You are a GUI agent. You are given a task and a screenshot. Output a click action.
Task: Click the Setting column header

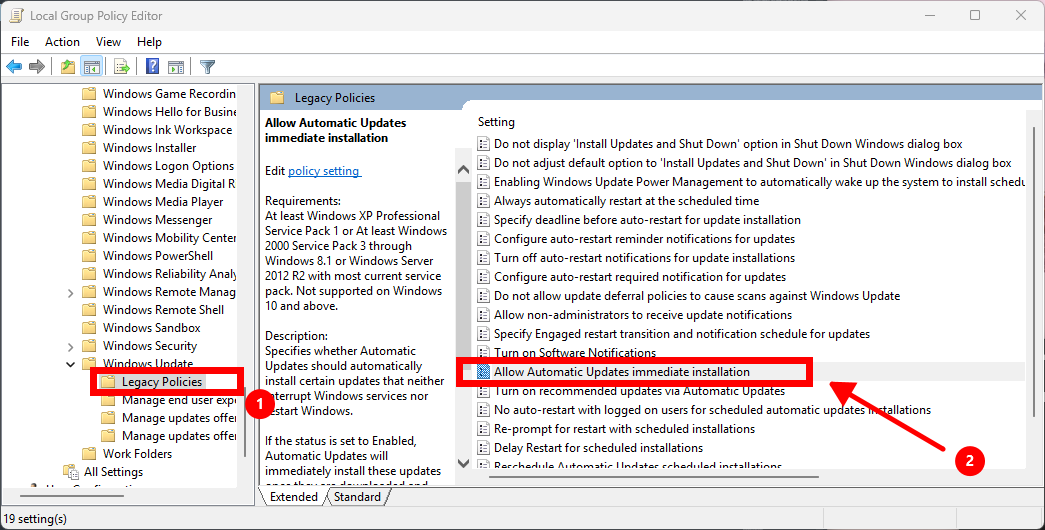tap(496, 122)
